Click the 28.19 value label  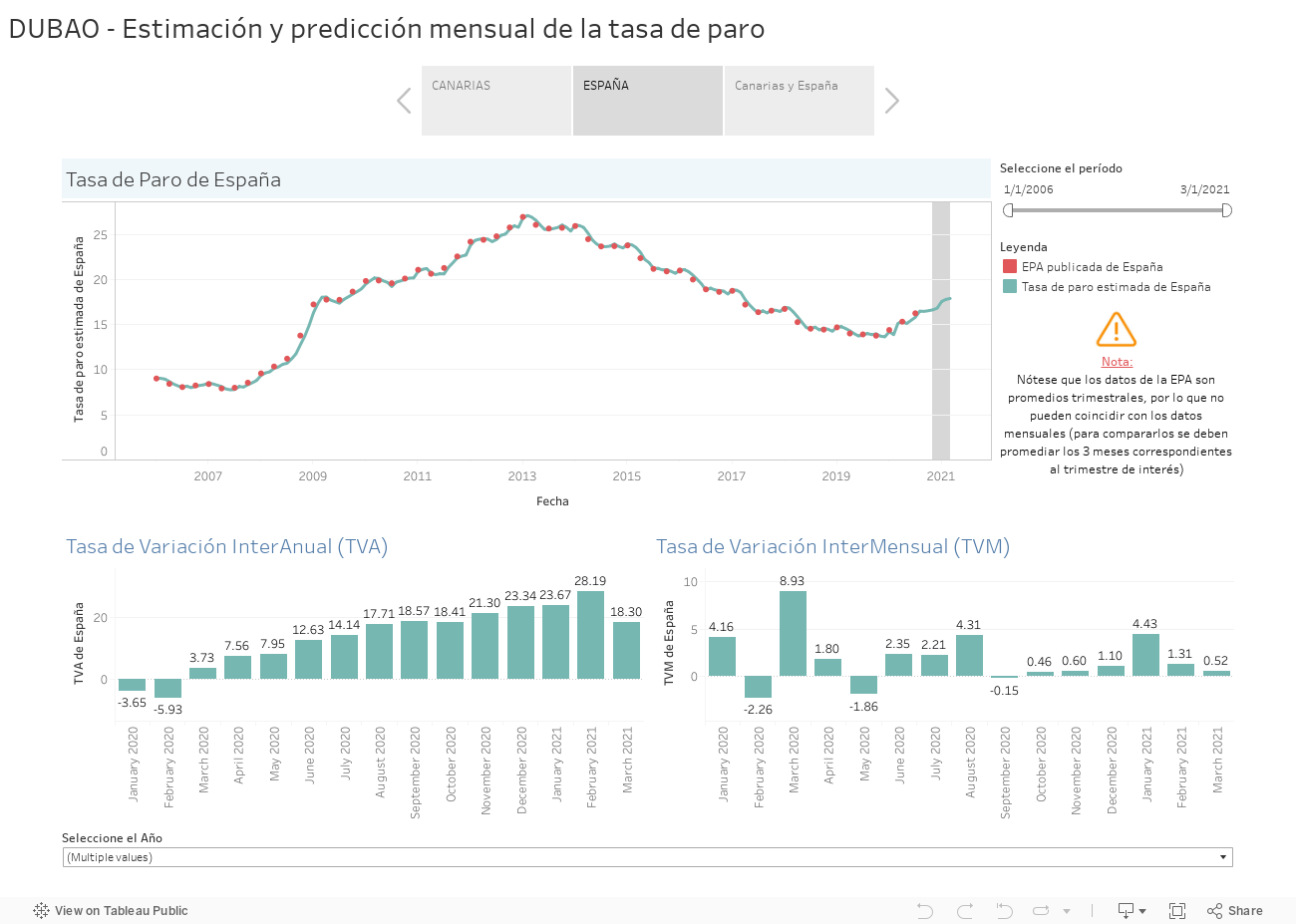click(x=590, y=580)
